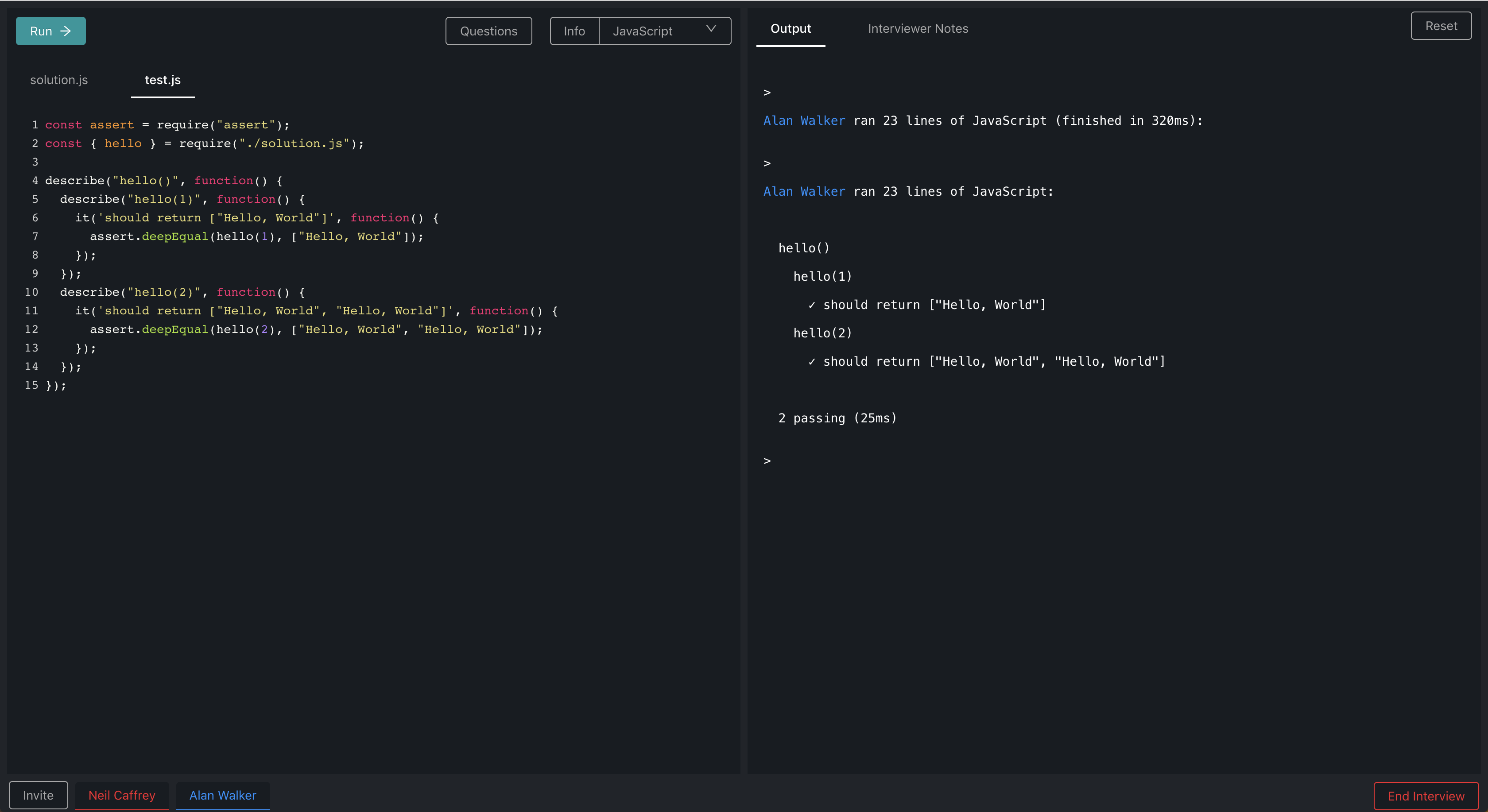The width and height of the screenshot is (1488, 812).
Task: Select the test.js file tab
Action: 163,80
